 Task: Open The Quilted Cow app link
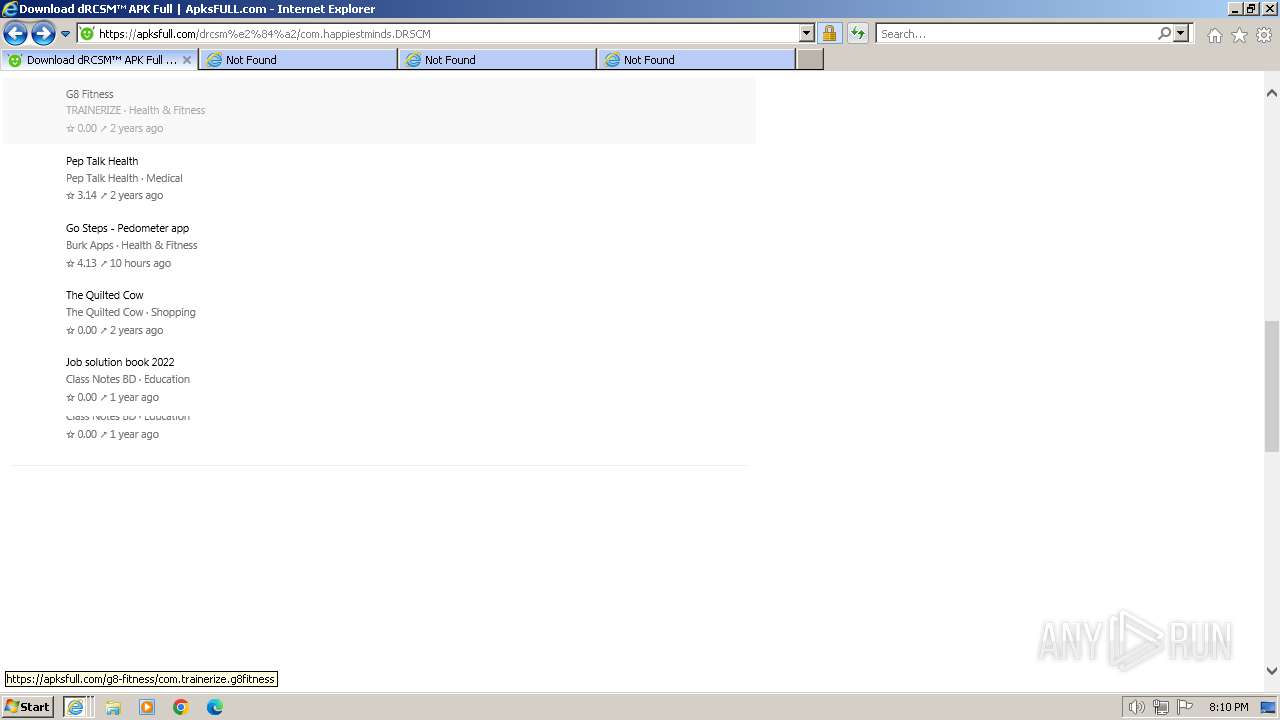tap(105, 295)
